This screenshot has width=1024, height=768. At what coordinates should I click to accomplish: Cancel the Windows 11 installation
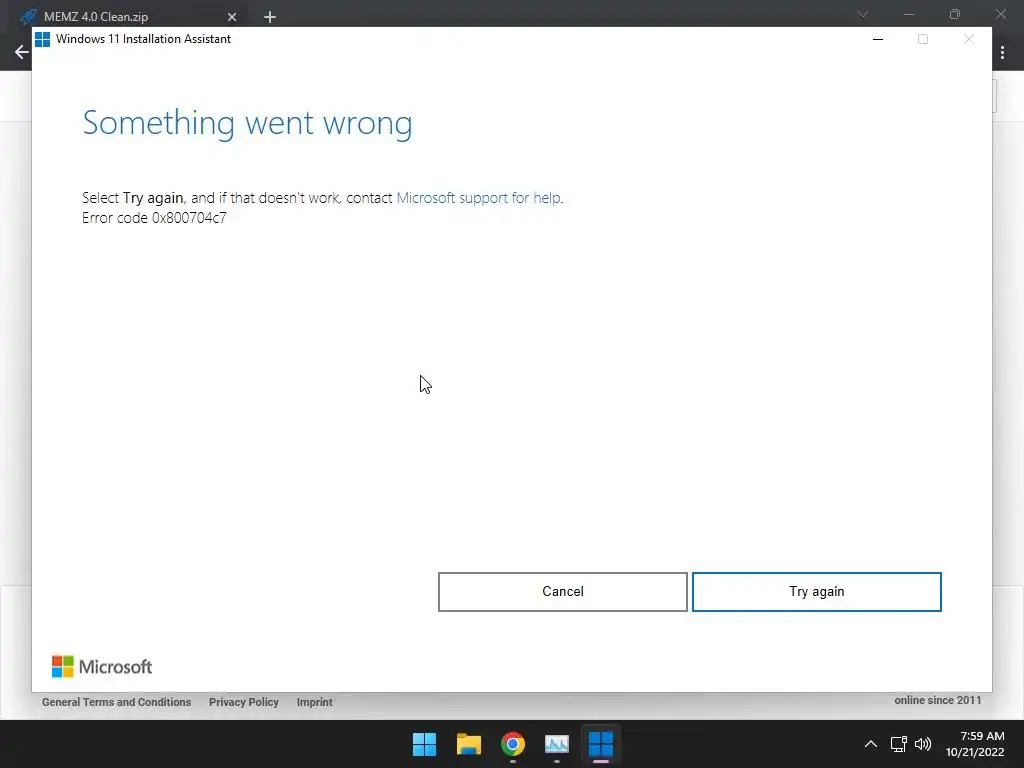[x=562, y=592]
